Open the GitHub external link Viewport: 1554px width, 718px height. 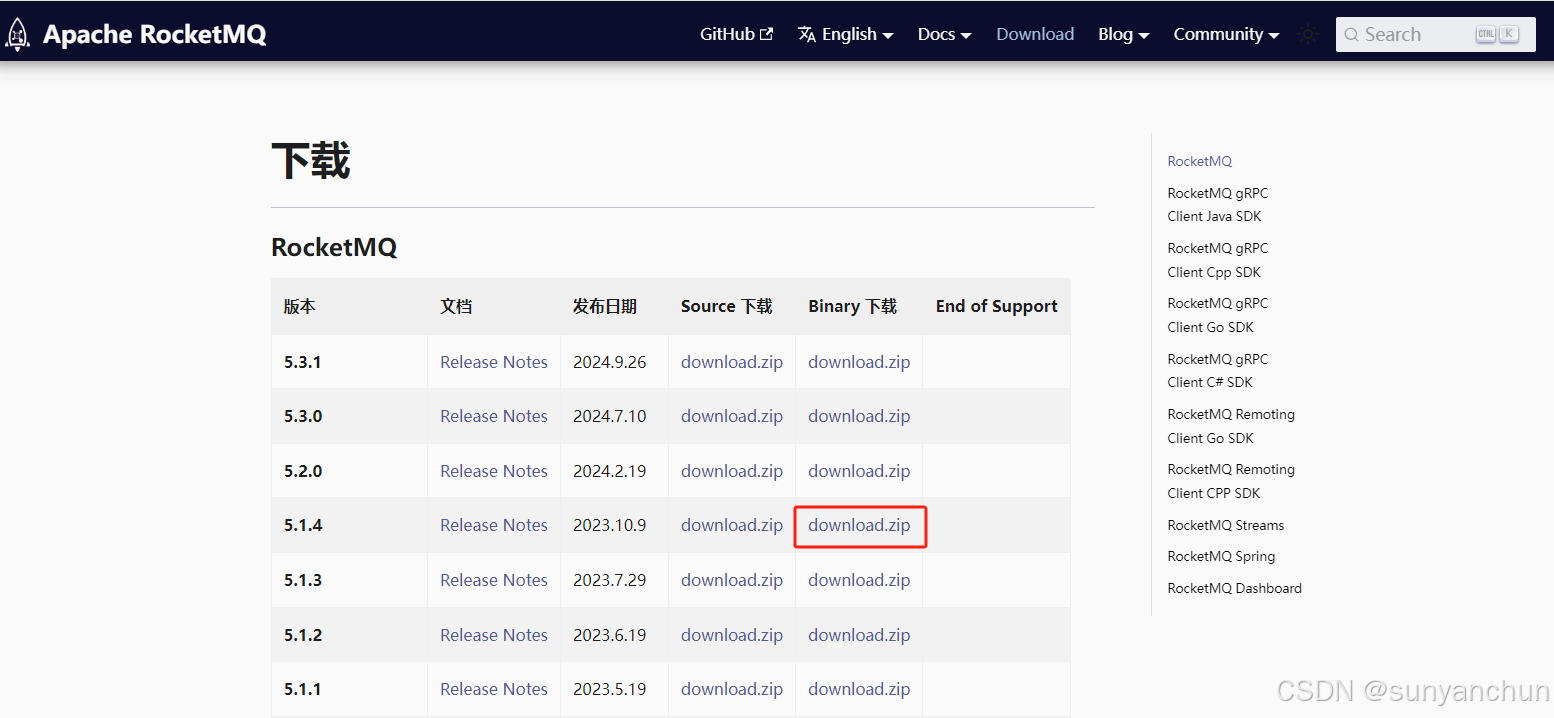736,34
